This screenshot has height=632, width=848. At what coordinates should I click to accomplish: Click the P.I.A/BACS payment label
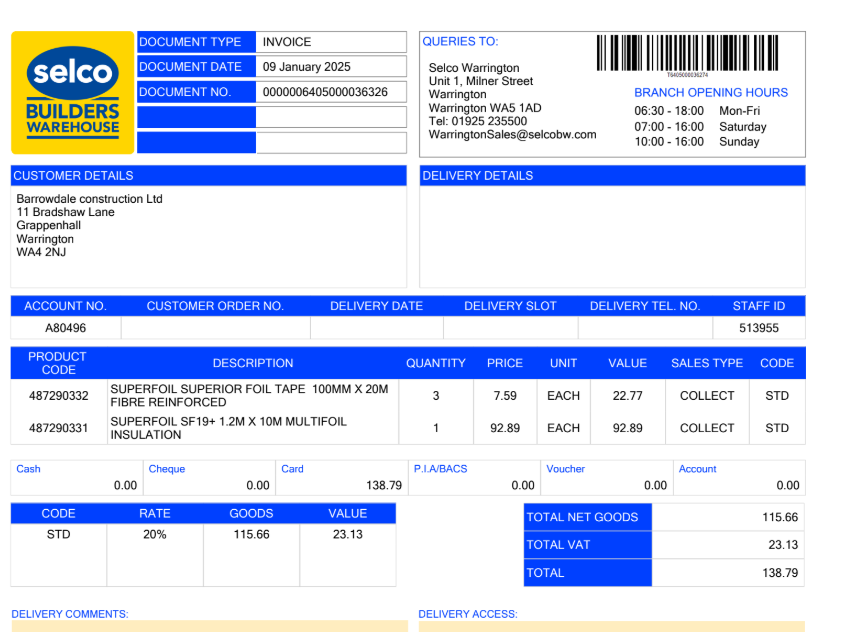coord(440,469)
